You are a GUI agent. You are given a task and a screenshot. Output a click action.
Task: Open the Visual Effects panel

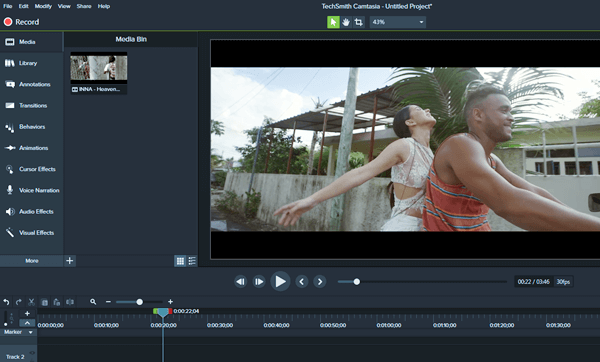click(31, 233)
